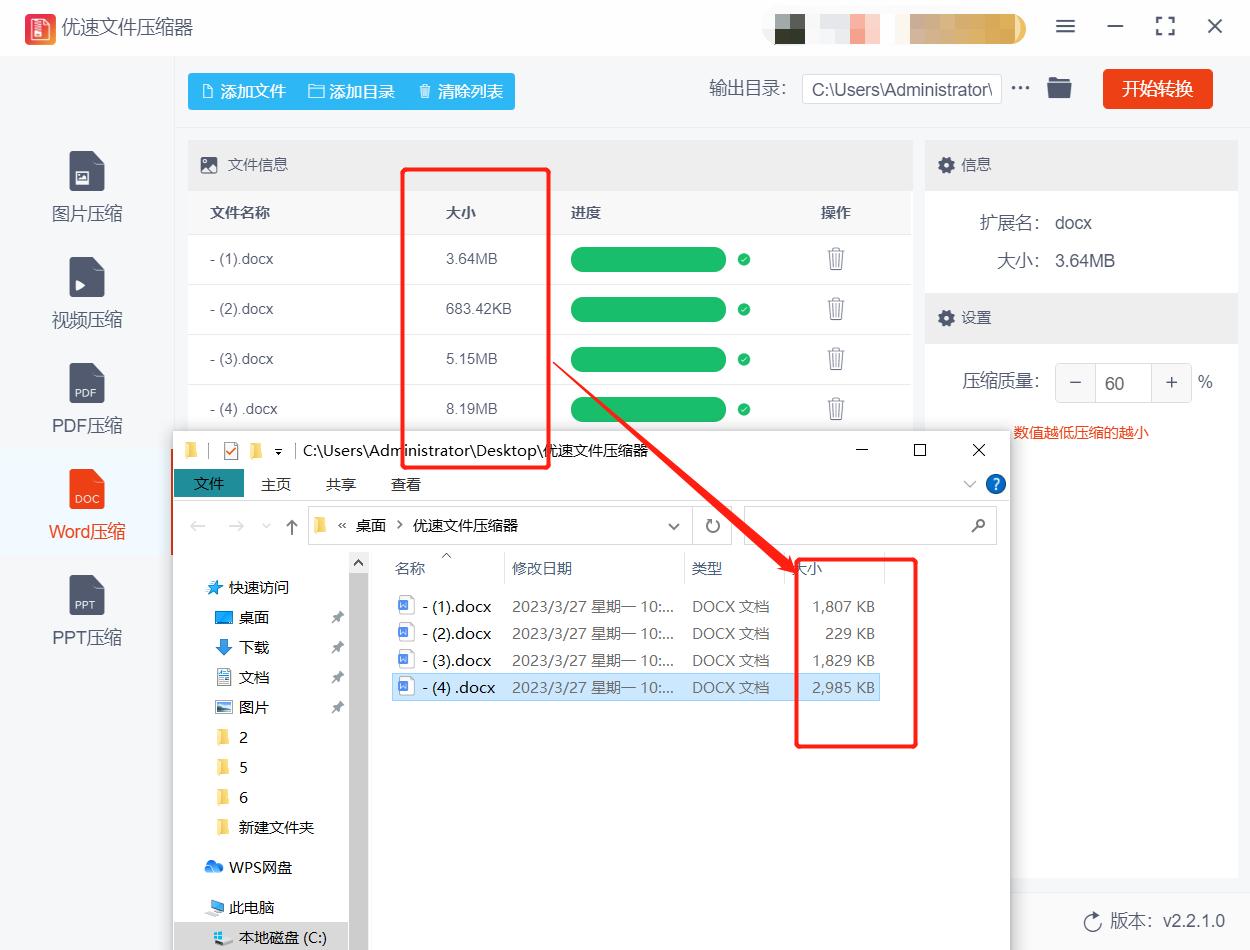Toggle pin beside 图片 quick access item
1250x950 pixels.
[x=337, y=707]
